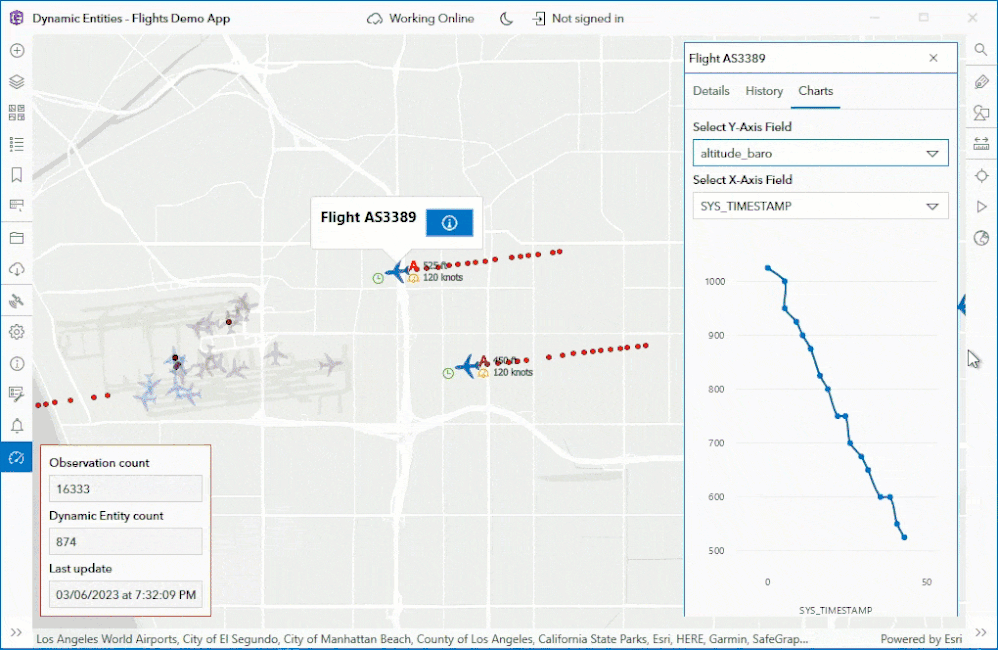Image resolution: width=998 pixels, height=650 pixels.
Task: Click the Powered by Esri text
Action: pyautogui.click(x=921, y=639)
